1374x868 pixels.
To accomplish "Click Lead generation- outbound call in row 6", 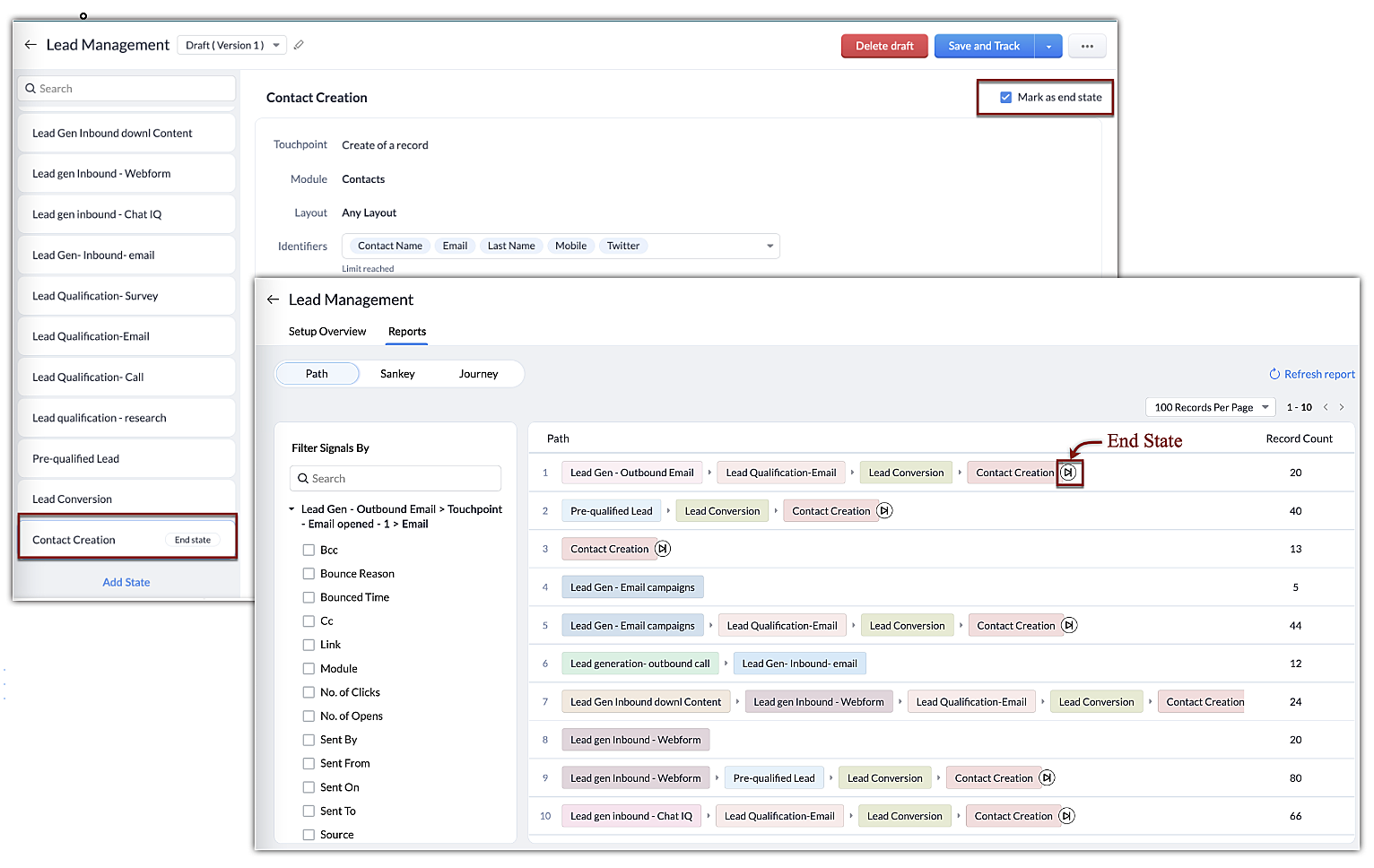I will pos(640,664).
